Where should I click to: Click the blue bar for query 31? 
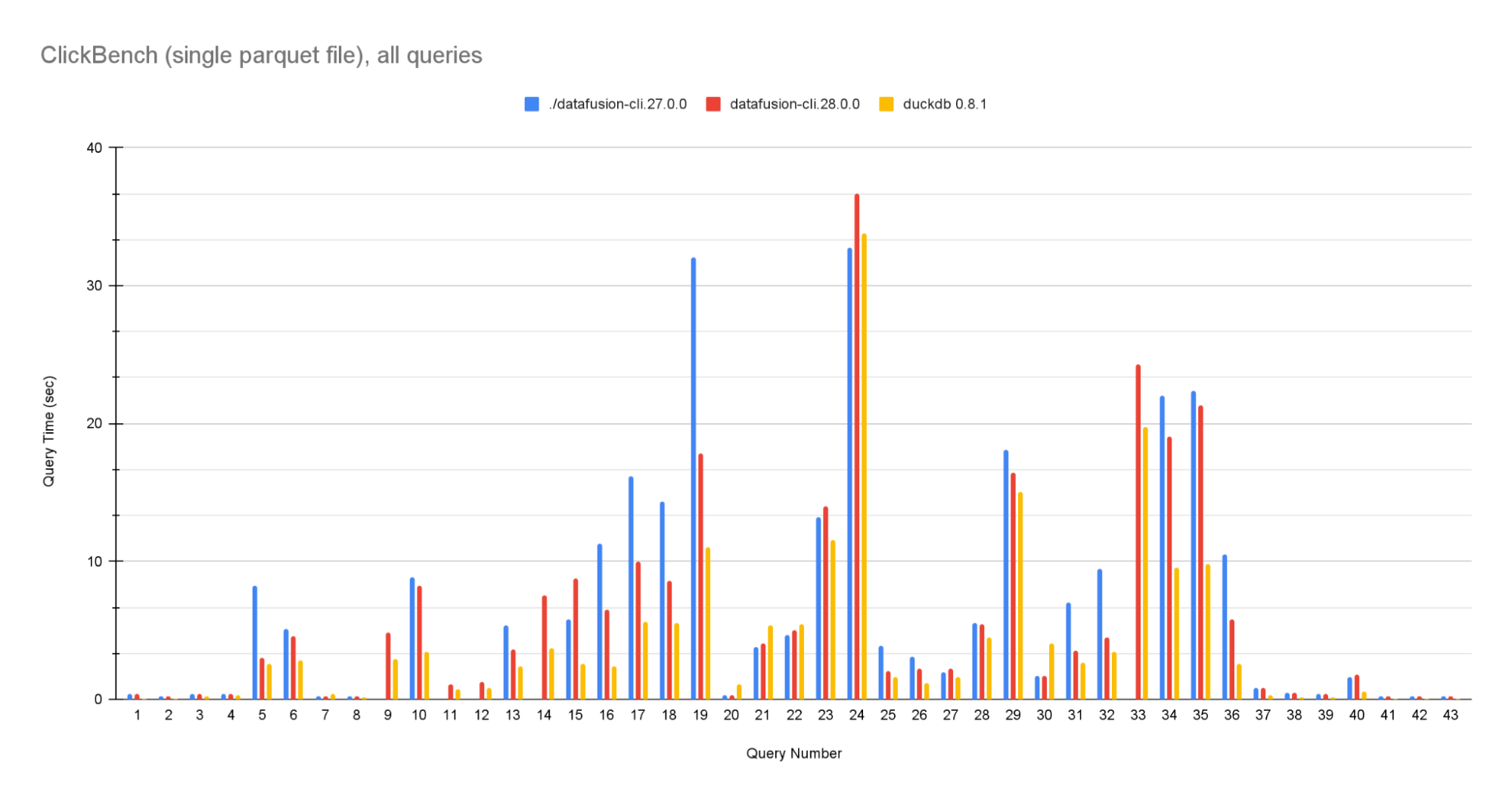1069,651
